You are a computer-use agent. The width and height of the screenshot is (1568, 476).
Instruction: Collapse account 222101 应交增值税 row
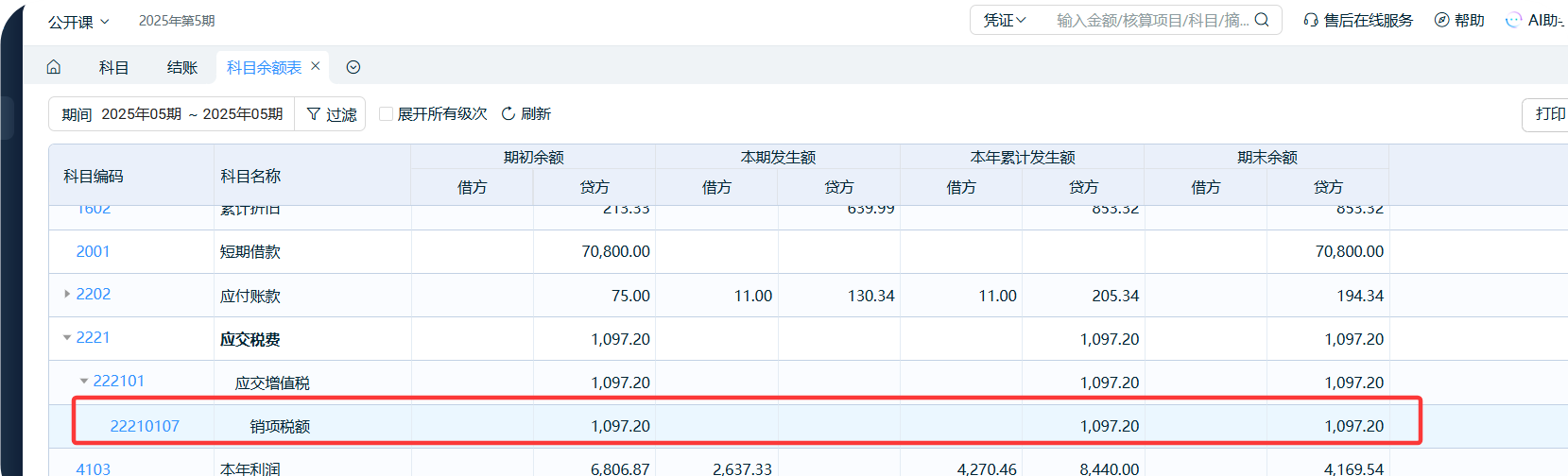click(x=84, y=382)
